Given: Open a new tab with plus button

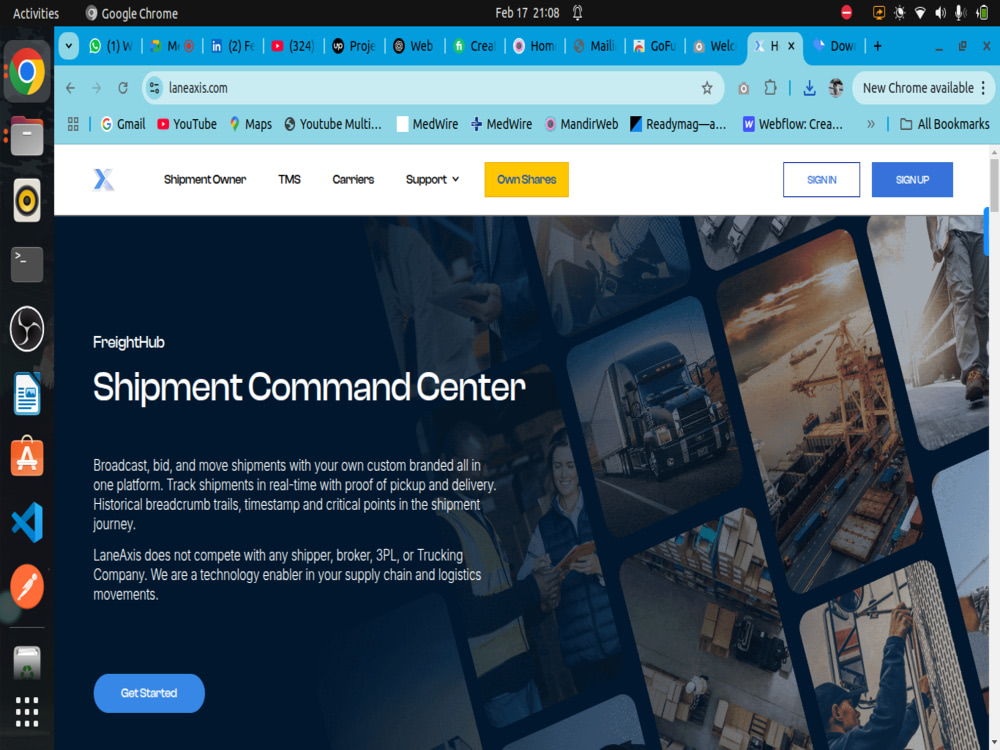Looking at the screenshot, I should click(x=878, y=46).
